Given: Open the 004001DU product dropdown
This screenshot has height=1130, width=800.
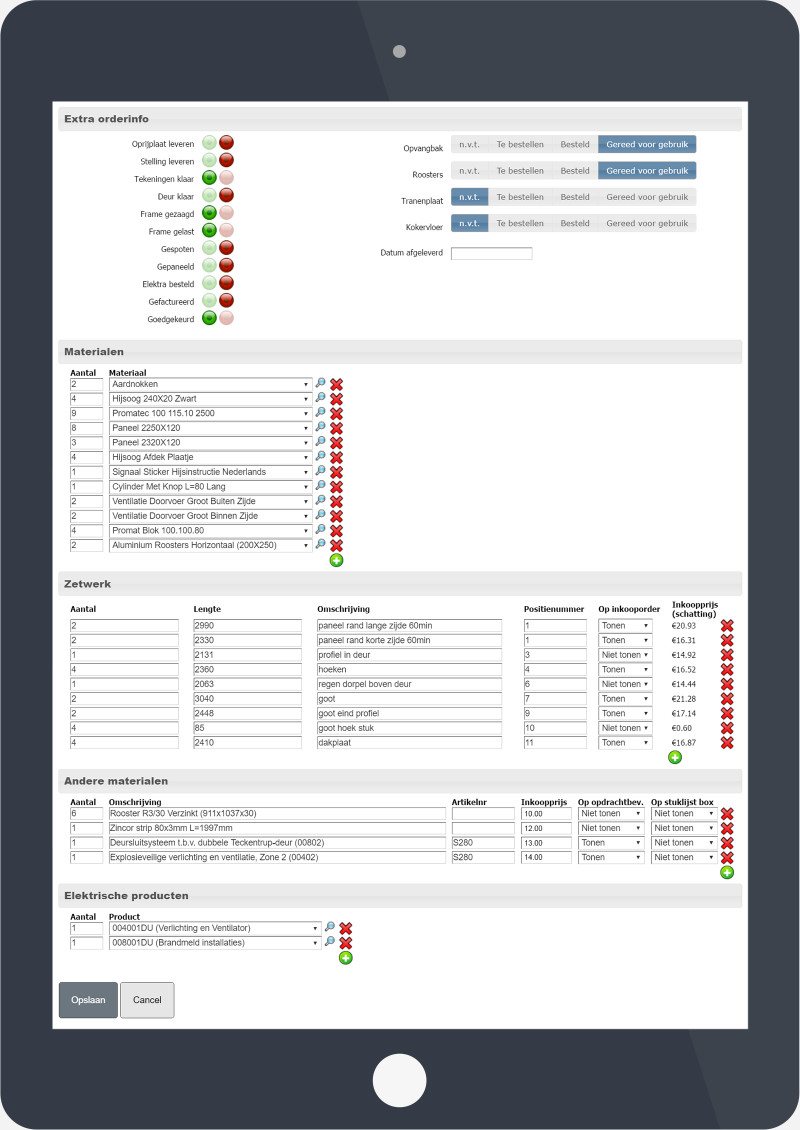Looking at the screenshot, I should coord(215,928).
